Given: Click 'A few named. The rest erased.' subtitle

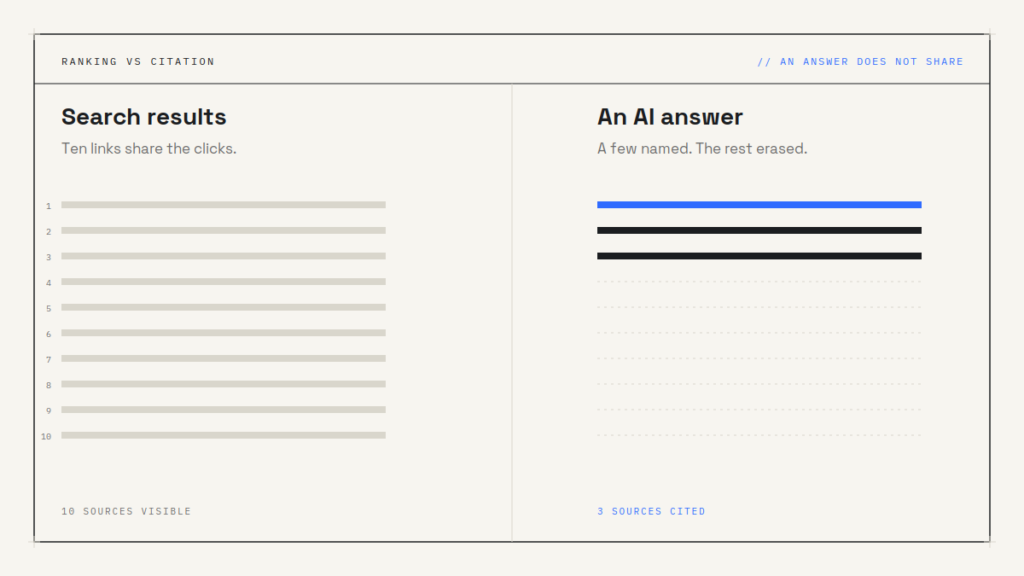Looking at the screenshot, I should [x=702, y=149].
